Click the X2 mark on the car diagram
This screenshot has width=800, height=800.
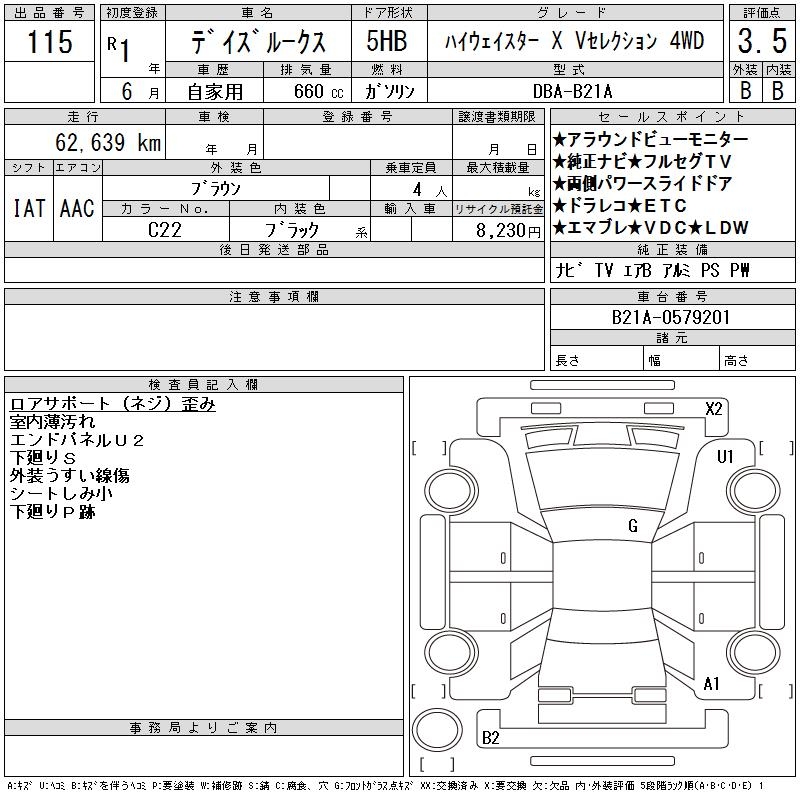[x=713, y=409]
